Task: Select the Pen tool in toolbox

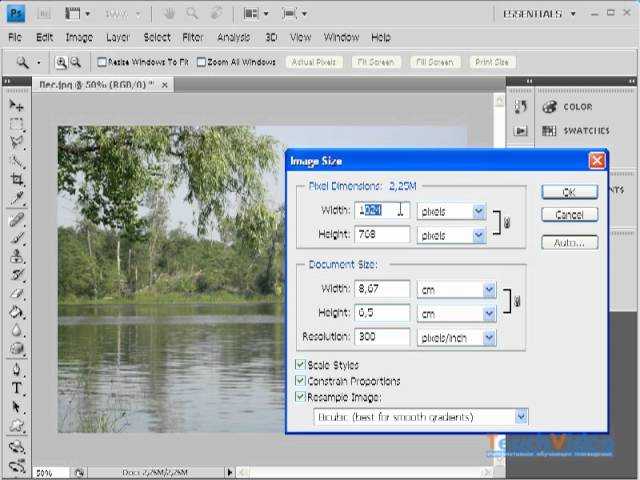Action: click(x=17, y=369)
